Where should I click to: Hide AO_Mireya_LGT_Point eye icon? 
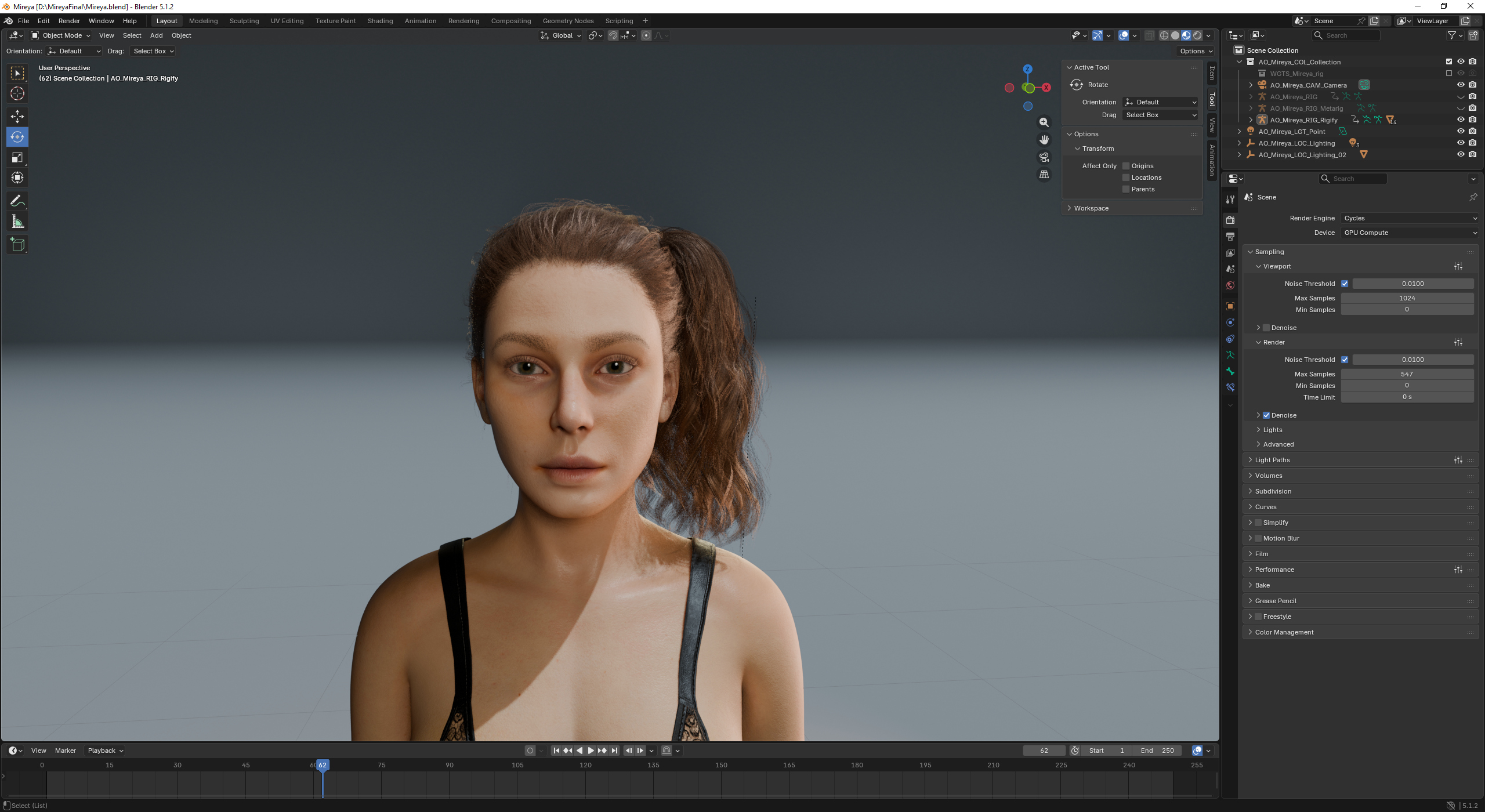(x=1461, y=131)
